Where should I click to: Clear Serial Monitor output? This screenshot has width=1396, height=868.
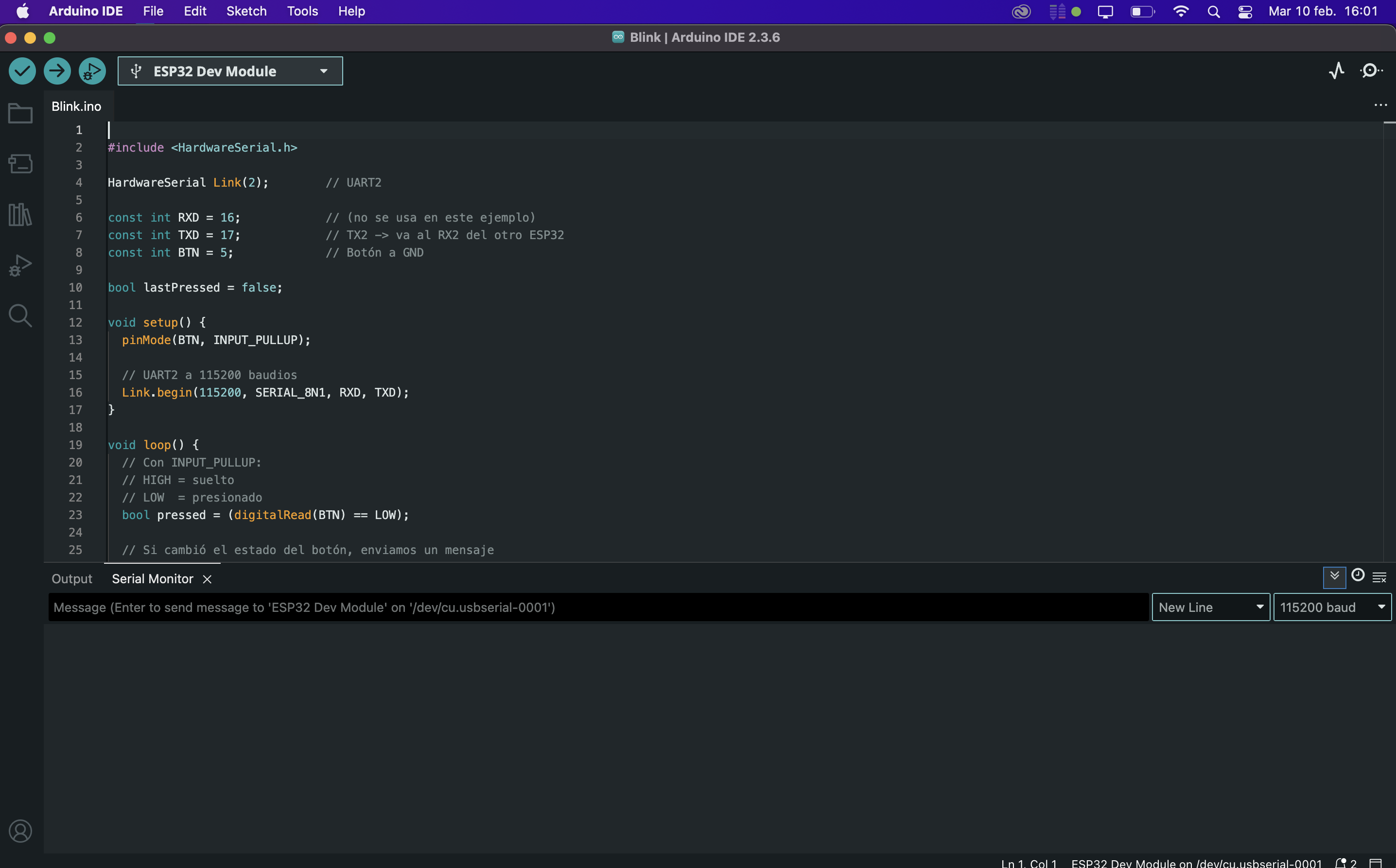click(x=1379, y=576)
